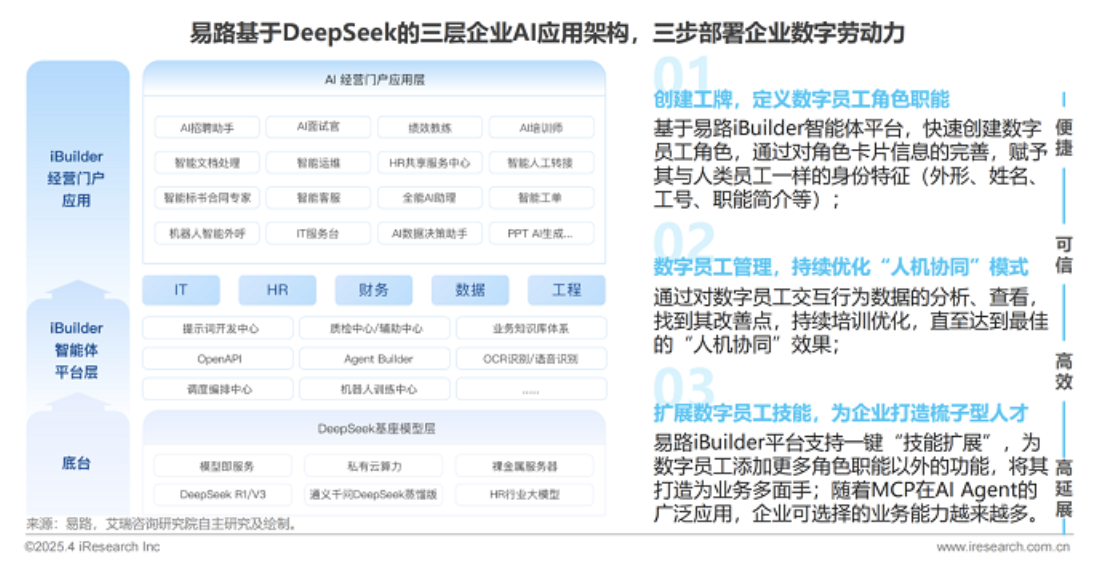
Task: Select Agent Builder in the platform layer
Action: 374,359
